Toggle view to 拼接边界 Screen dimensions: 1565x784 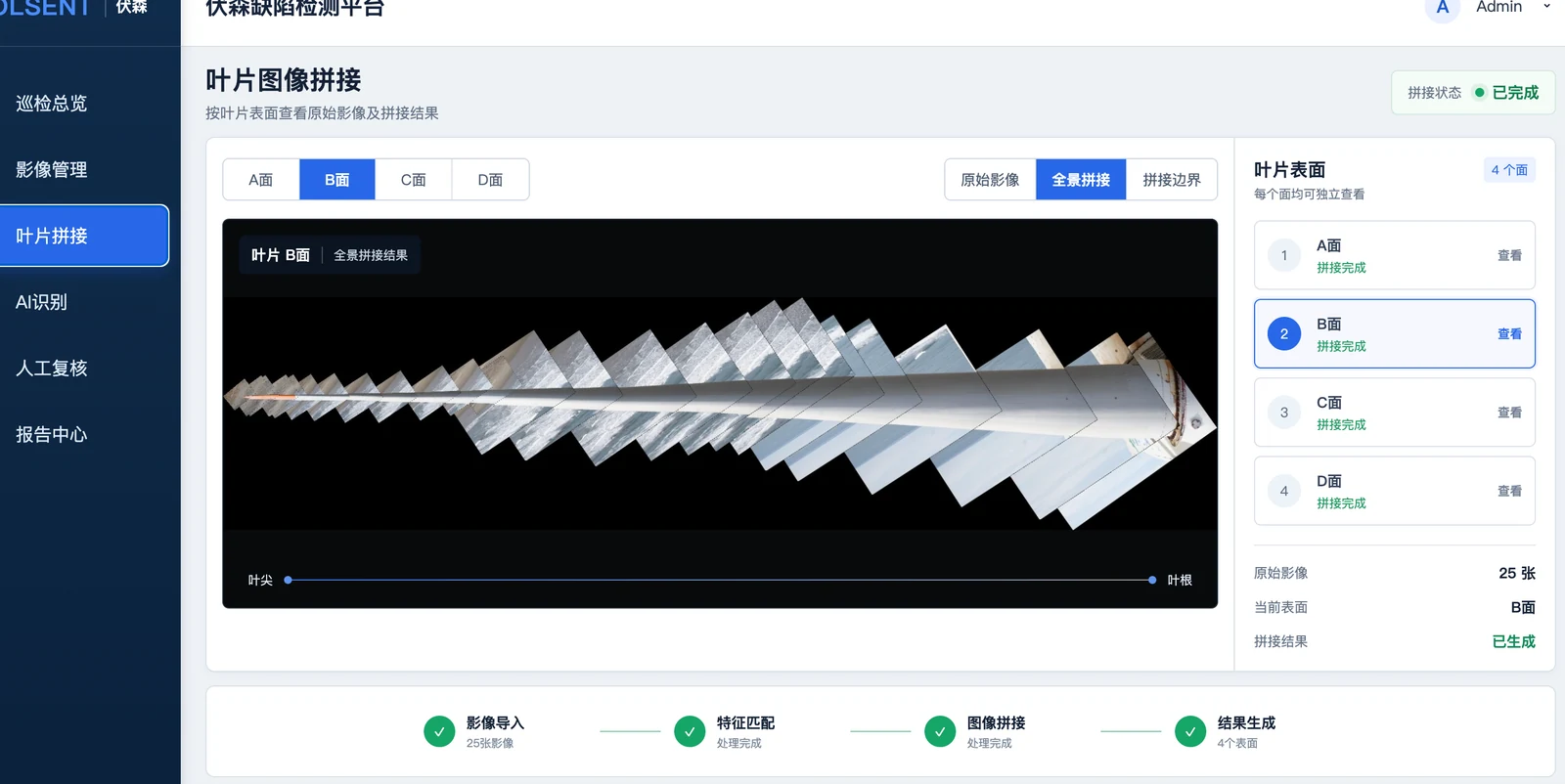(1172, 180)
